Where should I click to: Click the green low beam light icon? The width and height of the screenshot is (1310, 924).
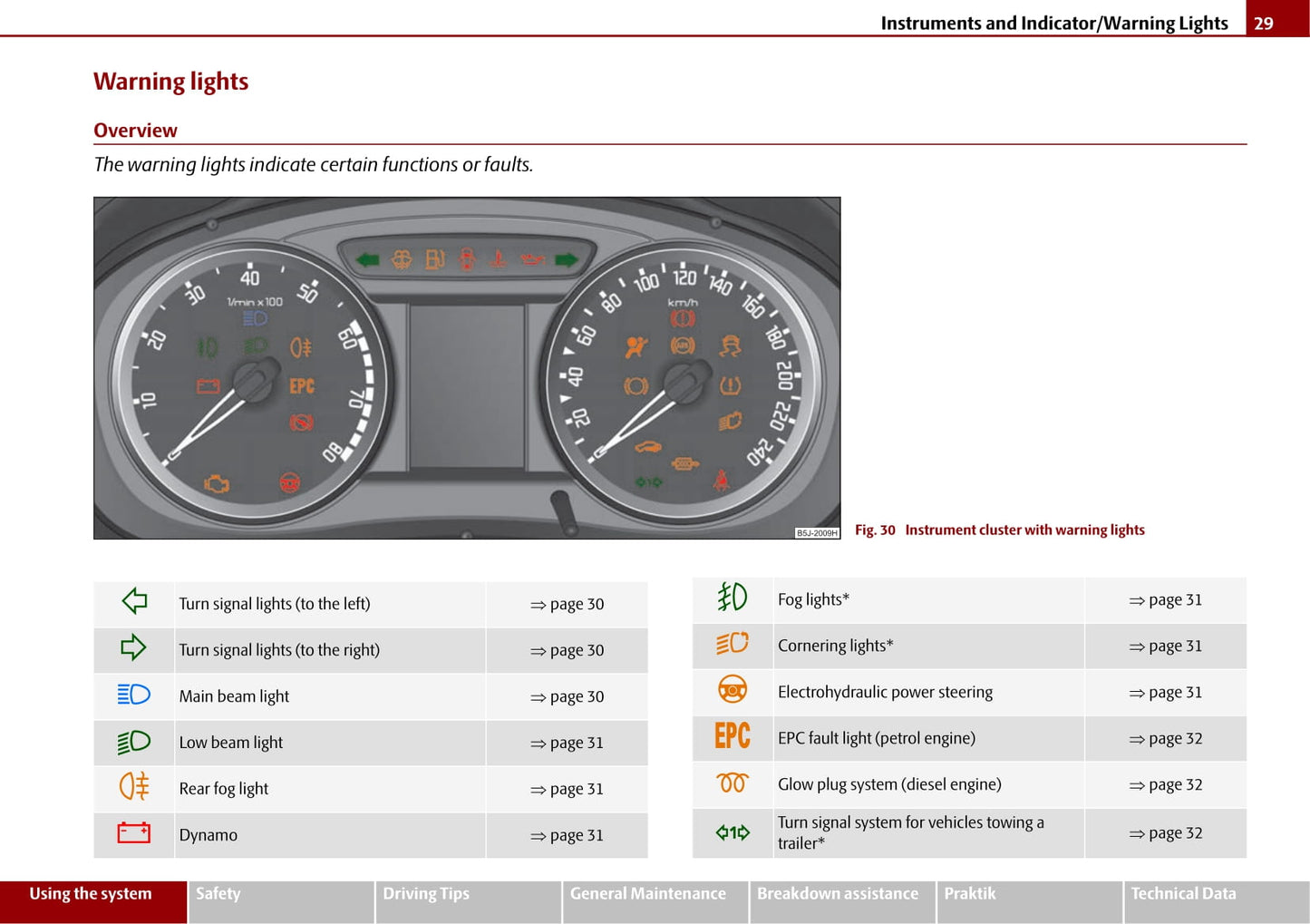tap(134, 742)
